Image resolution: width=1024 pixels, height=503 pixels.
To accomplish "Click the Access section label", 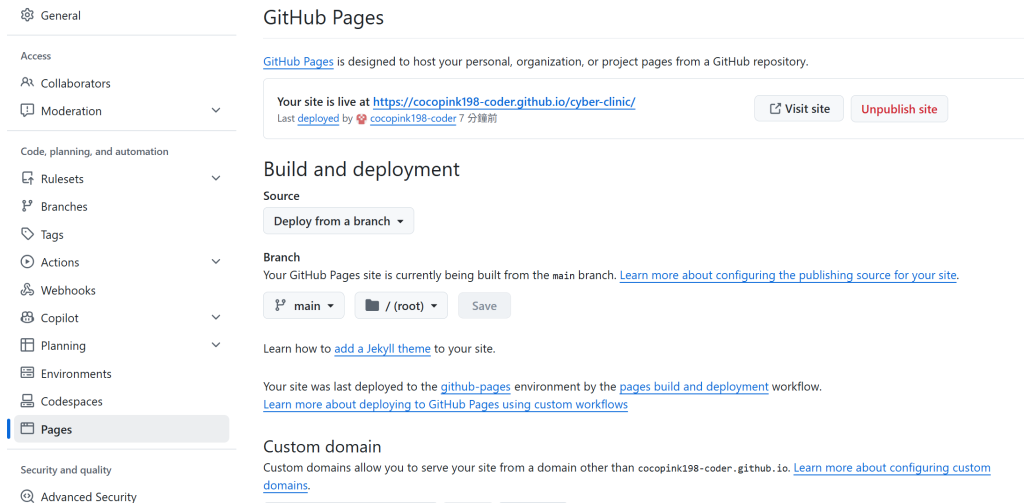I will 36,56.
